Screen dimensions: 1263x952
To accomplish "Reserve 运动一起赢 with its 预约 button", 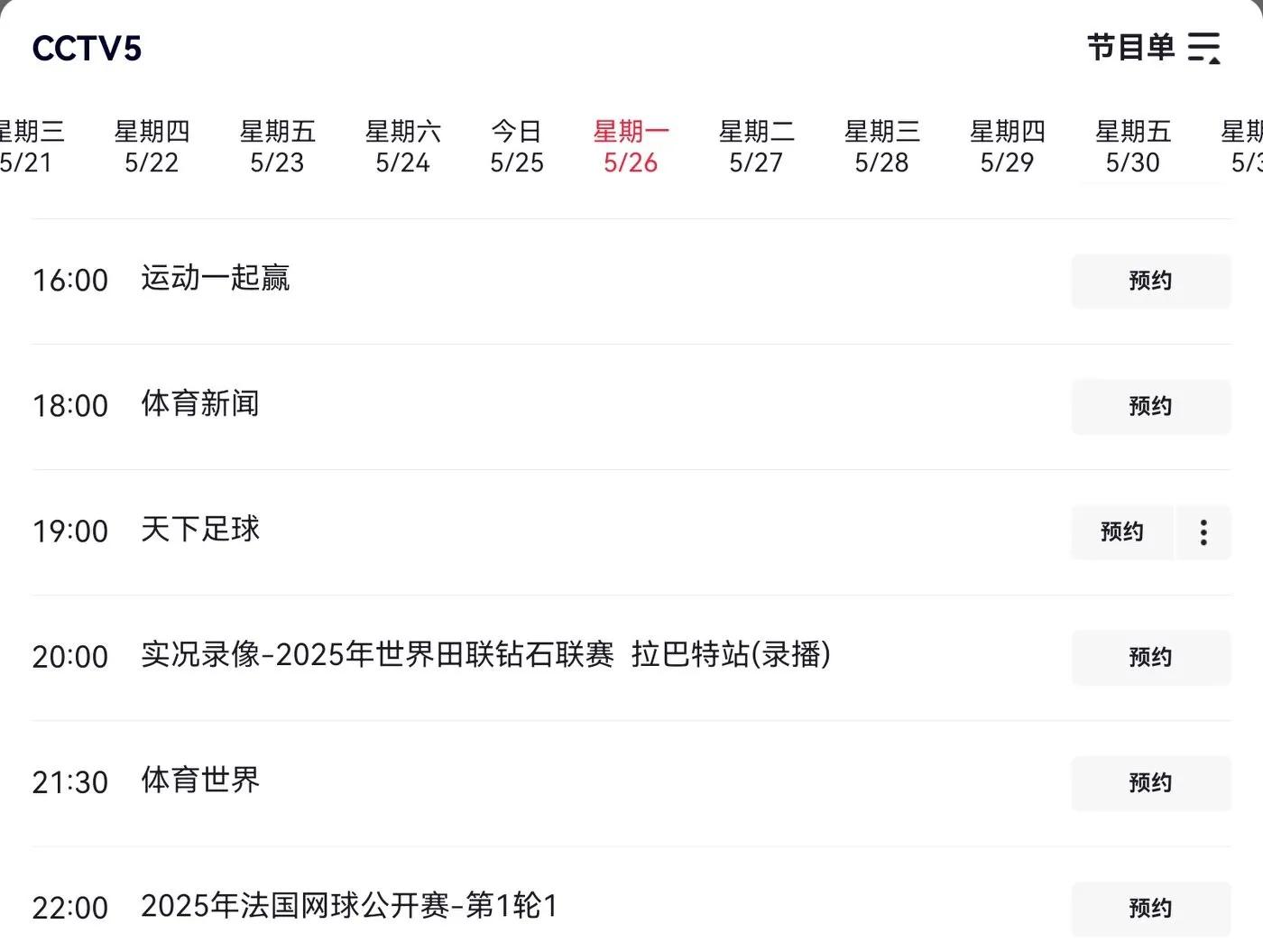I will (x=1151, y=282).
